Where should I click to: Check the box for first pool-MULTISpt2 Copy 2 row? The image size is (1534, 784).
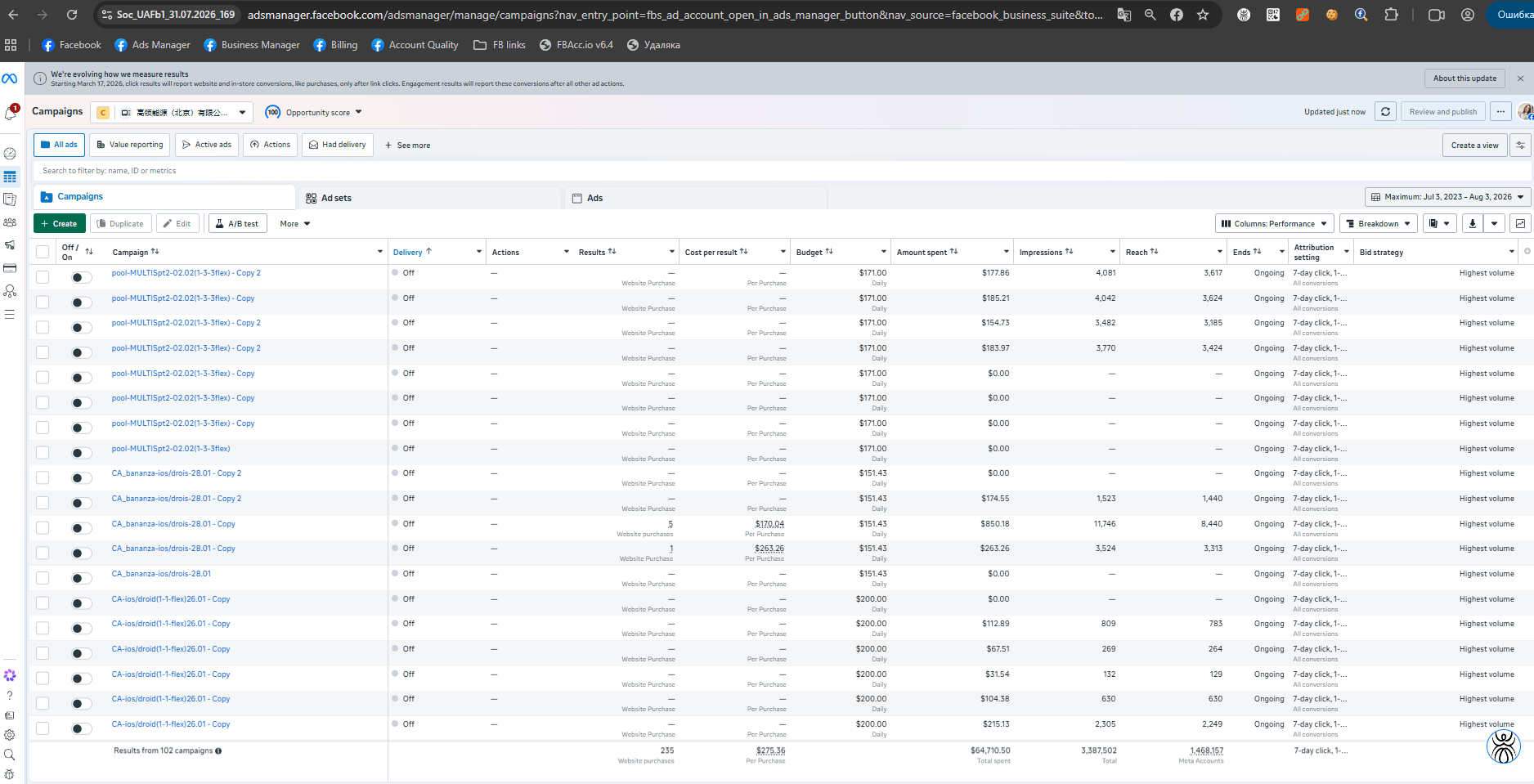[43, 277]
